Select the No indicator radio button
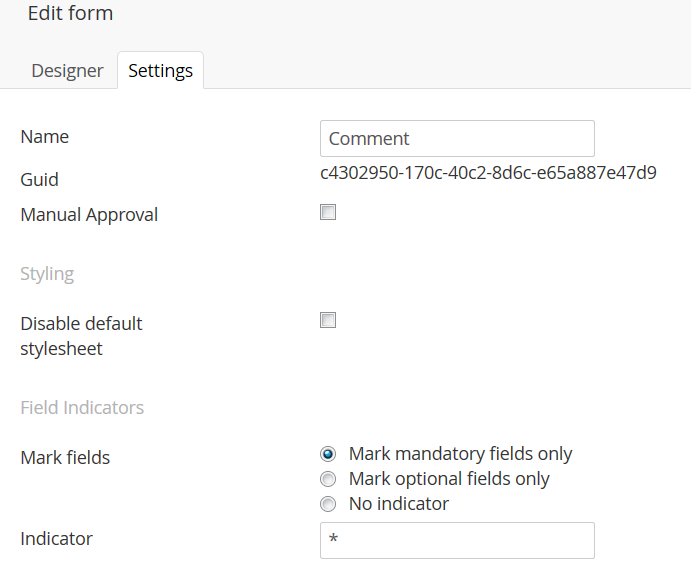The width and height of the screenshot is (691, 572). [328, 504]
